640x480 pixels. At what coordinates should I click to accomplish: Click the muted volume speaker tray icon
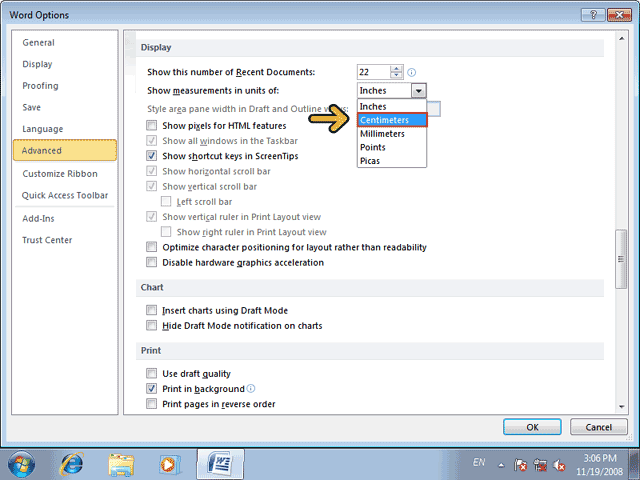coord(559,465)
